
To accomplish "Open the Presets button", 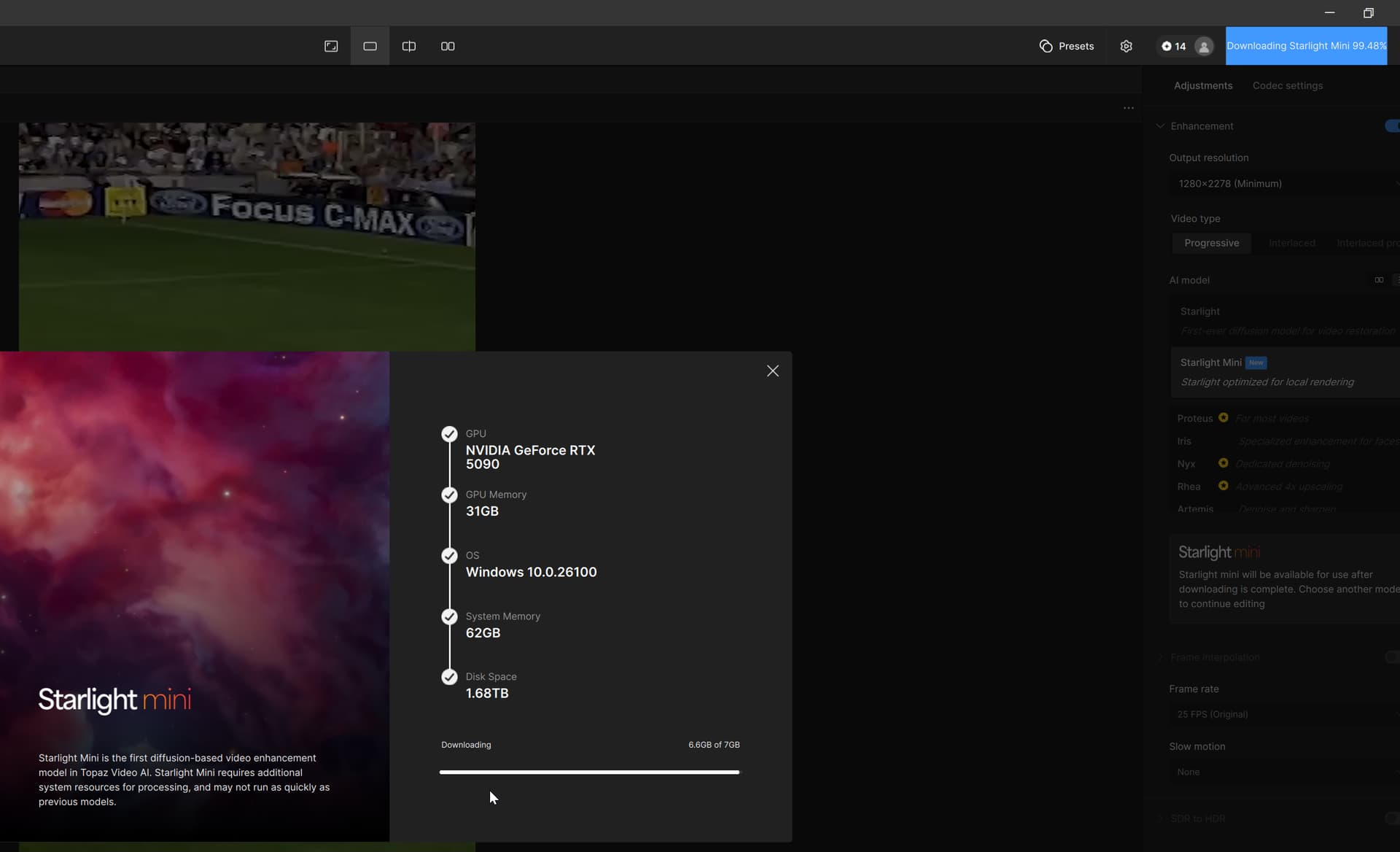I will point(1066,46).
